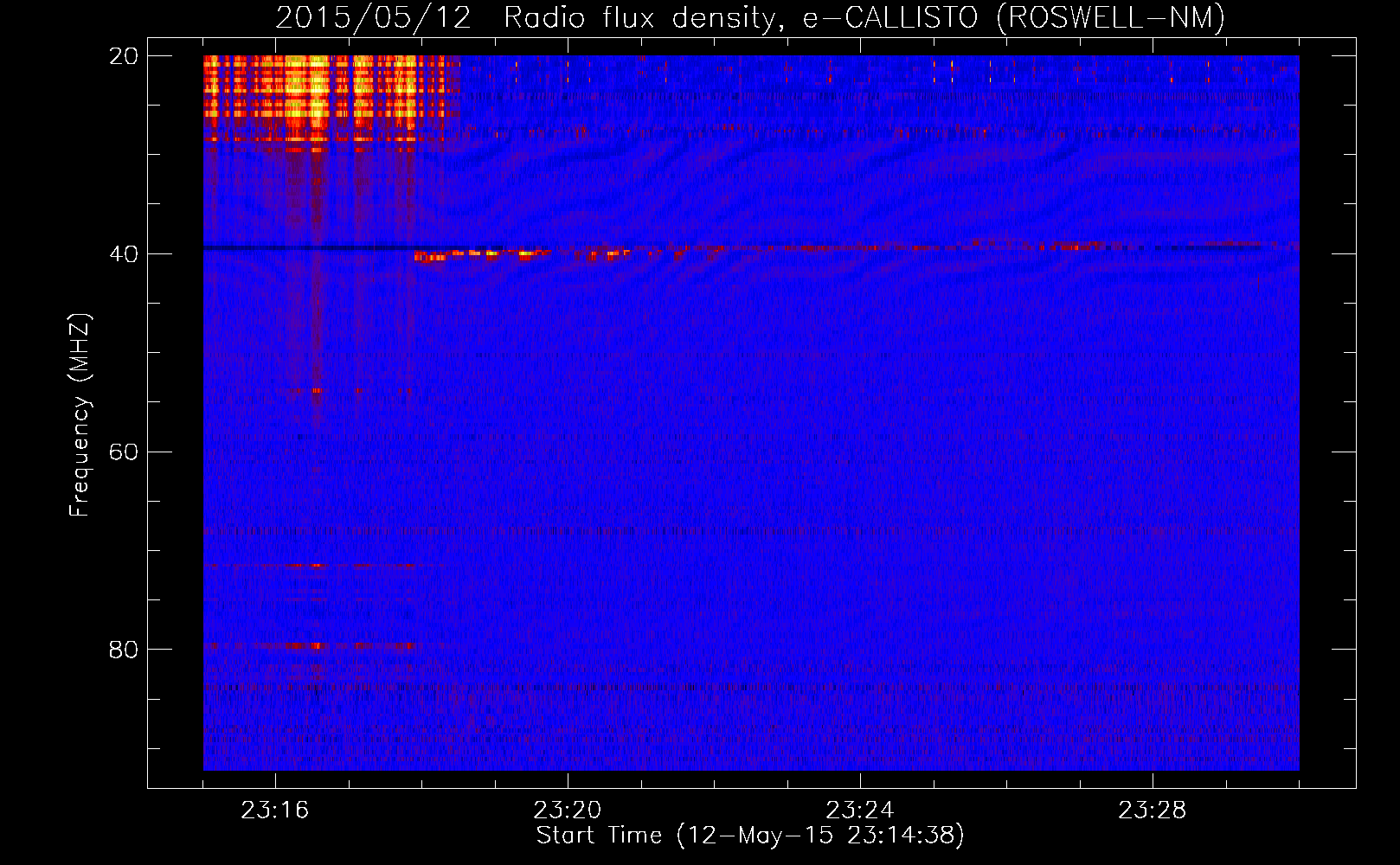
Task: Click the plot title "2015/05/12 Radio flux density, e-CALLISTO (ROSWELL-NM)"
Action: point(750,17)
